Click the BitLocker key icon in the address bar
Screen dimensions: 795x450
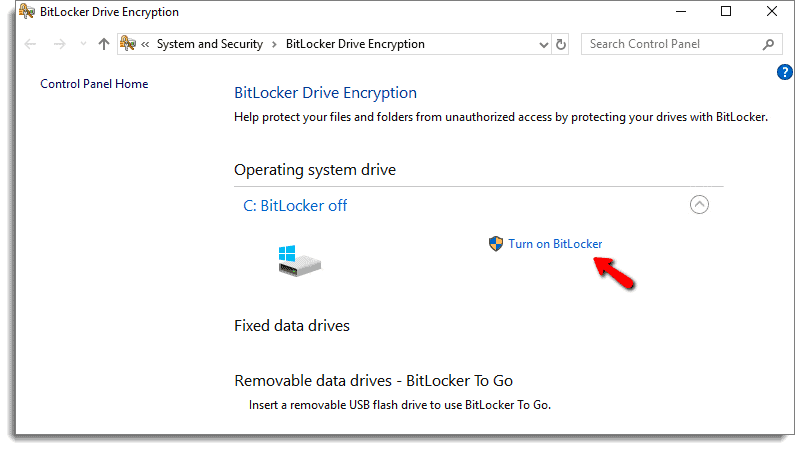point(128,44)
